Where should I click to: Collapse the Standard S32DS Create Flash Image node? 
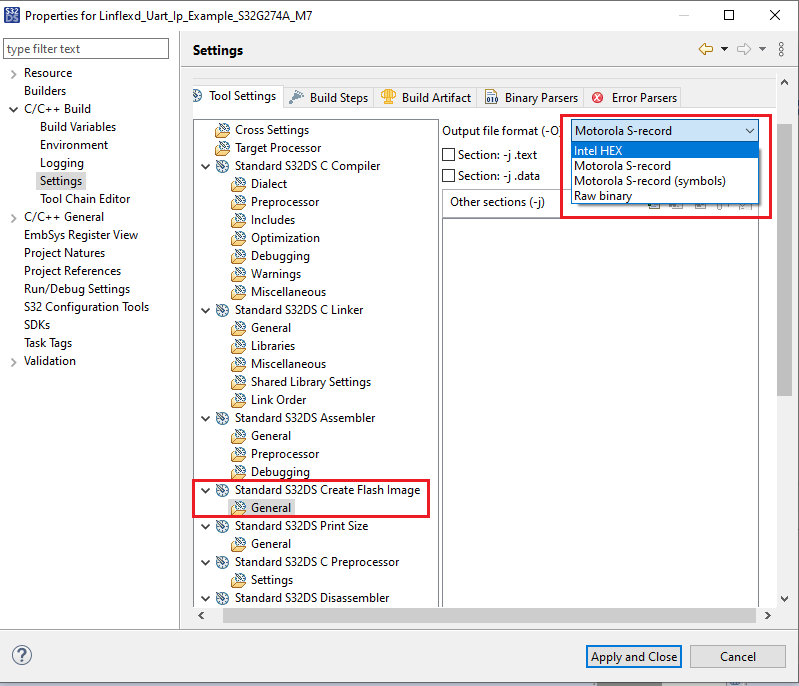tap(205, 490)
